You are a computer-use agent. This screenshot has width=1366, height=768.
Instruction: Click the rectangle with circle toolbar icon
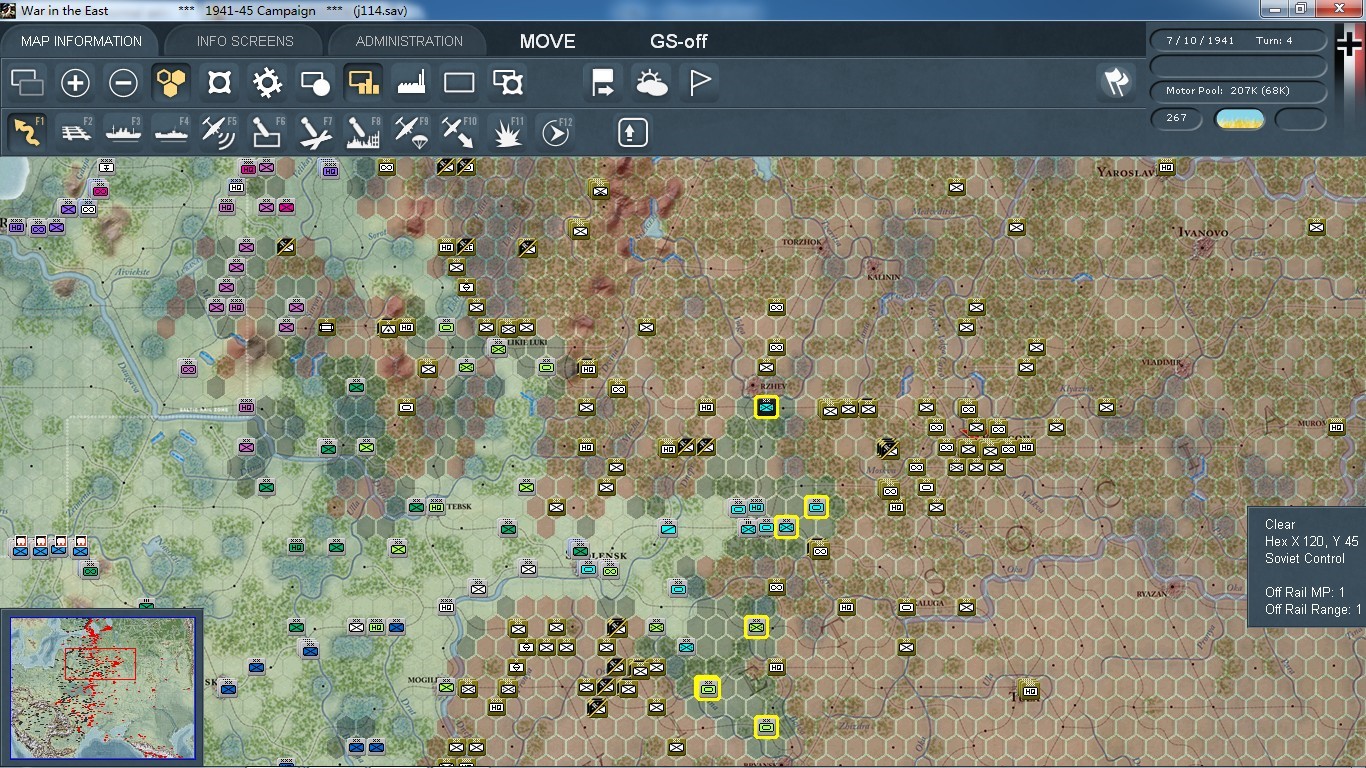click(x=315, y=83)
